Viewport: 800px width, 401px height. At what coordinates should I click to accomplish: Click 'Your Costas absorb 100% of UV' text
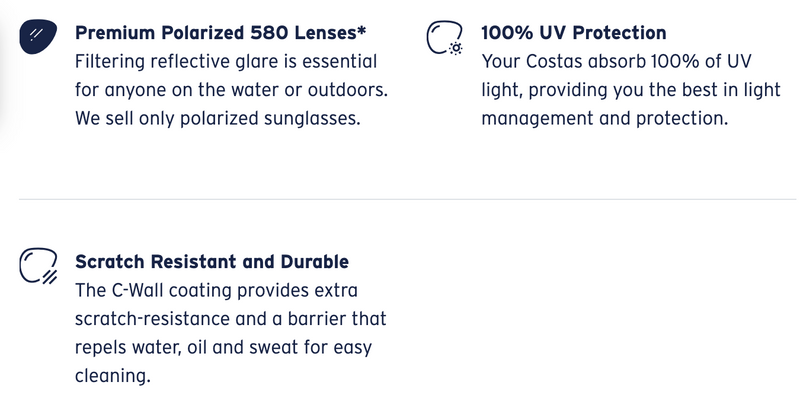click(616, 62)
